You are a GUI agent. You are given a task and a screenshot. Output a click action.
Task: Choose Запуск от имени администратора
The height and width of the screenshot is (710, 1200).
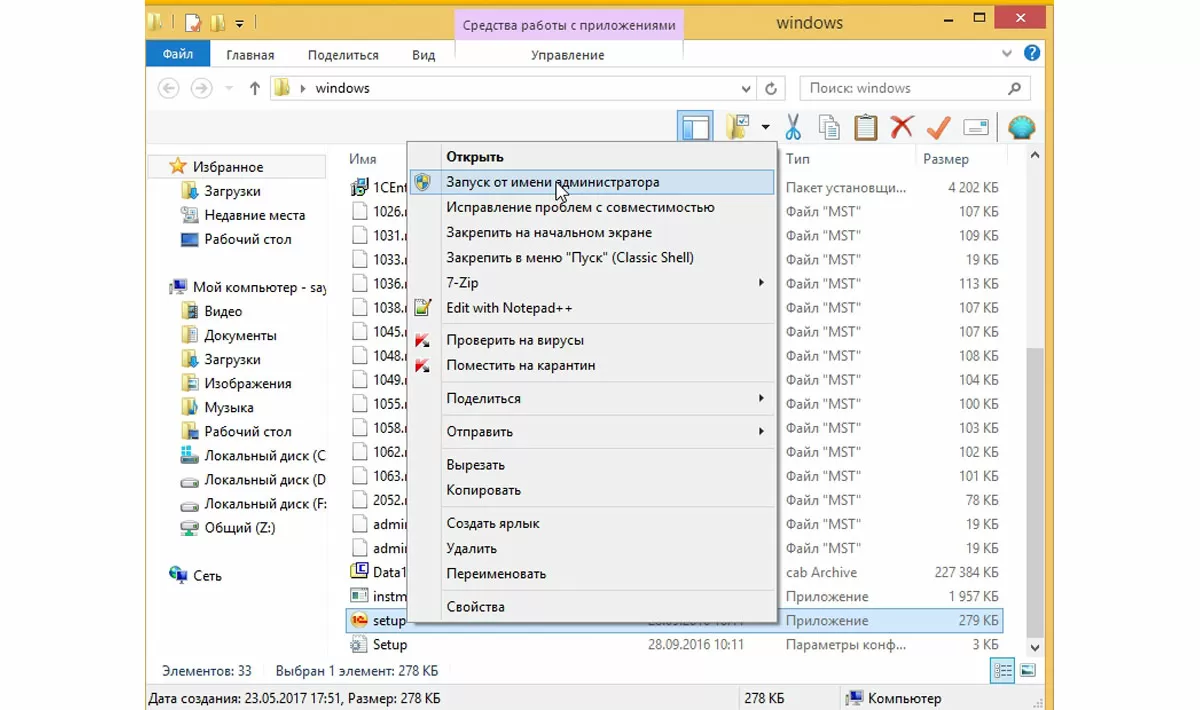(592, 182)
